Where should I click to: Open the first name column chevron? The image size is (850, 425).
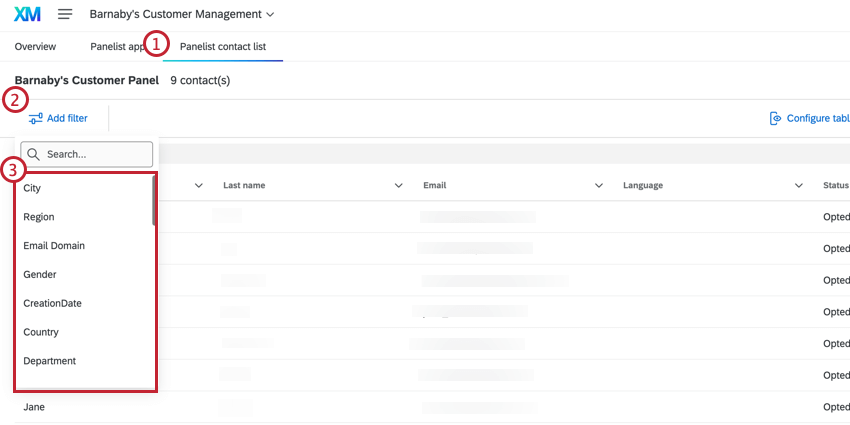pos(198,185)
